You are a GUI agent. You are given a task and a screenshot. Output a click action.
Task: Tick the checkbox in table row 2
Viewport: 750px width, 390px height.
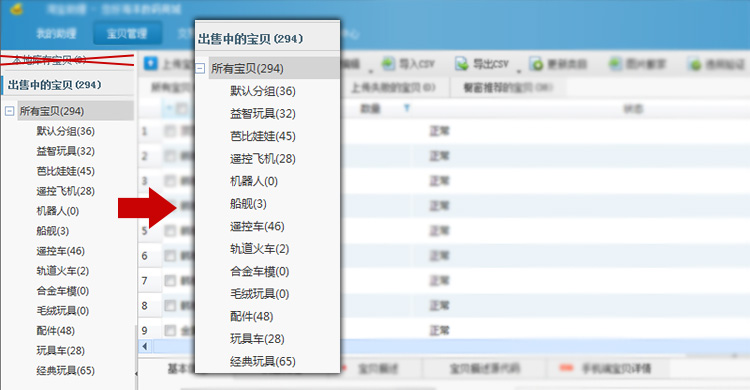point(170,156)
